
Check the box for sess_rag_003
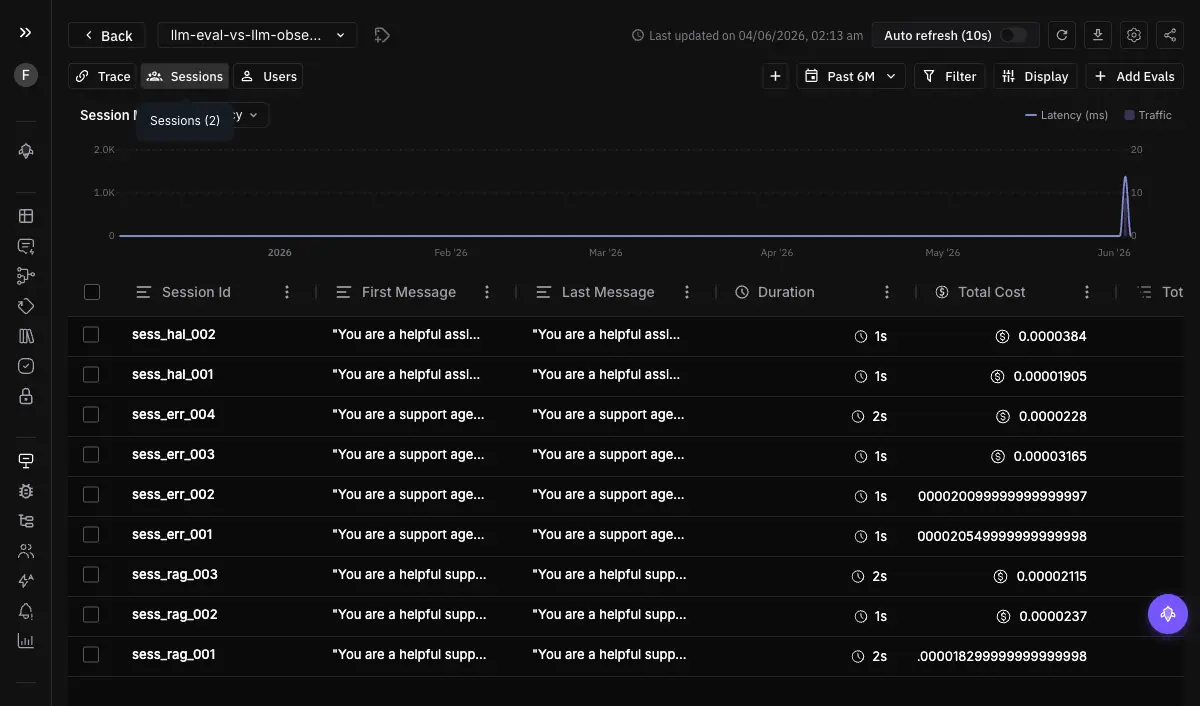[x=91, y=574]
